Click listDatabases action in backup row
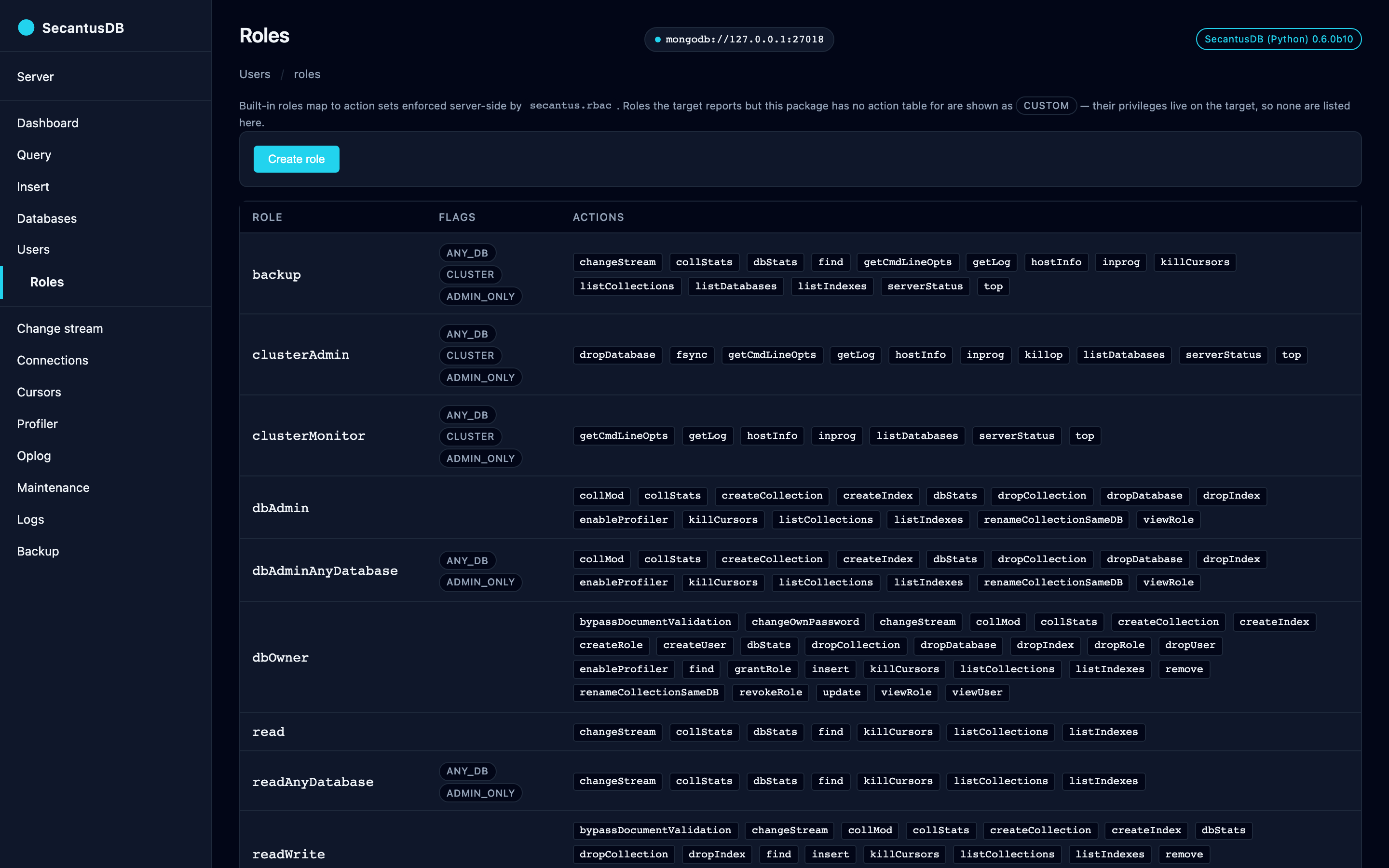This screenshot has width=1389, height=868. click(x=735, y=286)
